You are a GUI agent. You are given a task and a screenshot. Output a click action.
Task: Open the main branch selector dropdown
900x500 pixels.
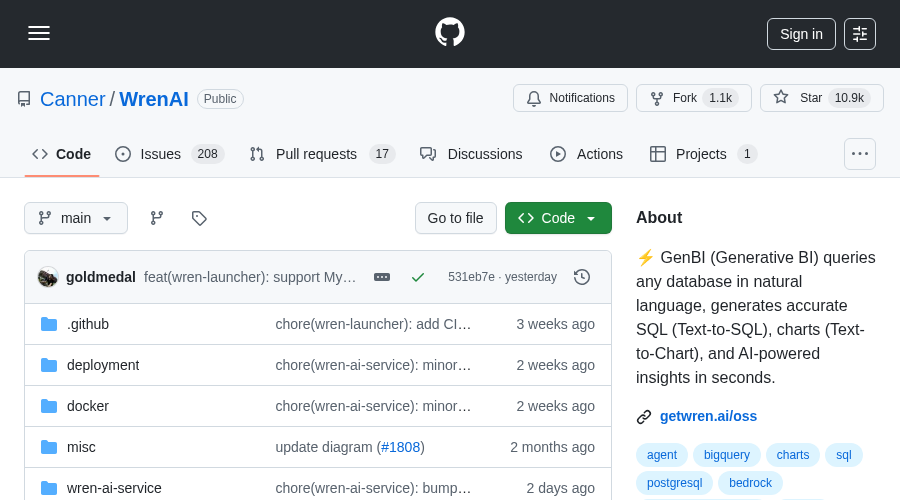click(76, 218)
